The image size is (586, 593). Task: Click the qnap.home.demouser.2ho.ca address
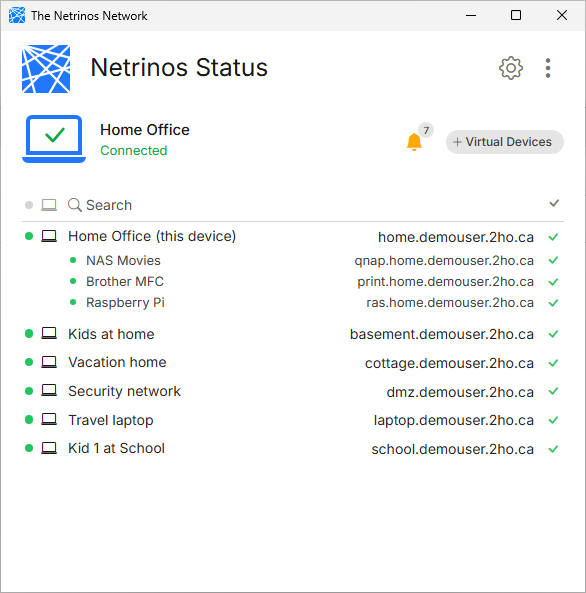444,261
